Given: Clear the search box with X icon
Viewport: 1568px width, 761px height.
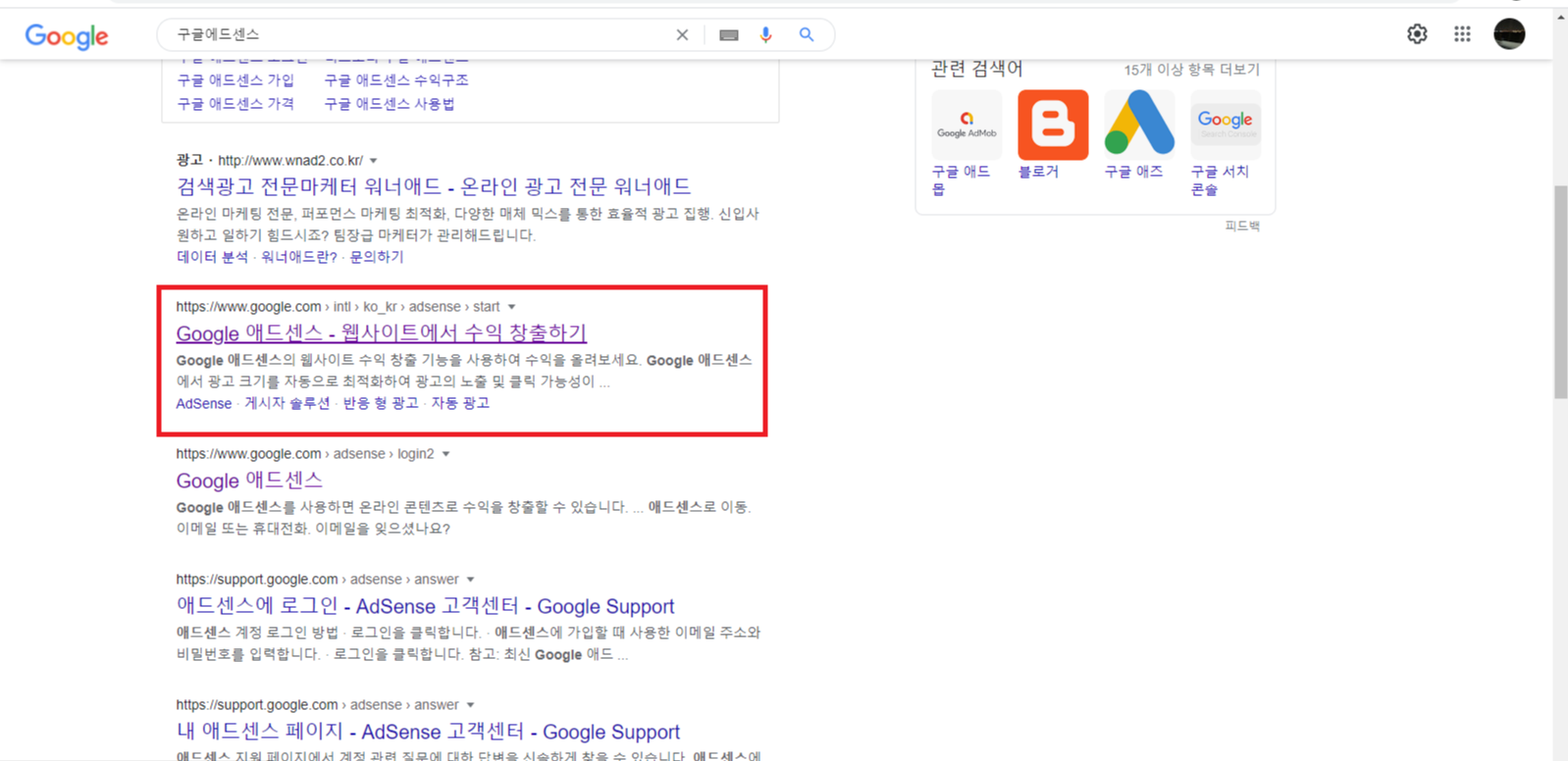Looking at the screenshot, I should point(682,35).
